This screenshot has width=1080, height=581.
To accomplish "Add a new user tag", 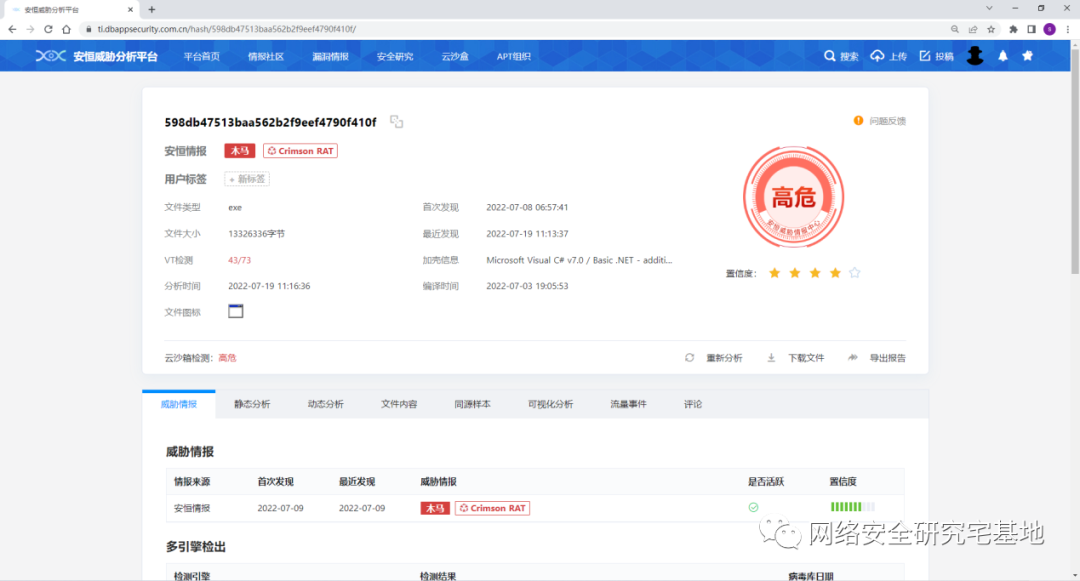I will coord(247,179).
